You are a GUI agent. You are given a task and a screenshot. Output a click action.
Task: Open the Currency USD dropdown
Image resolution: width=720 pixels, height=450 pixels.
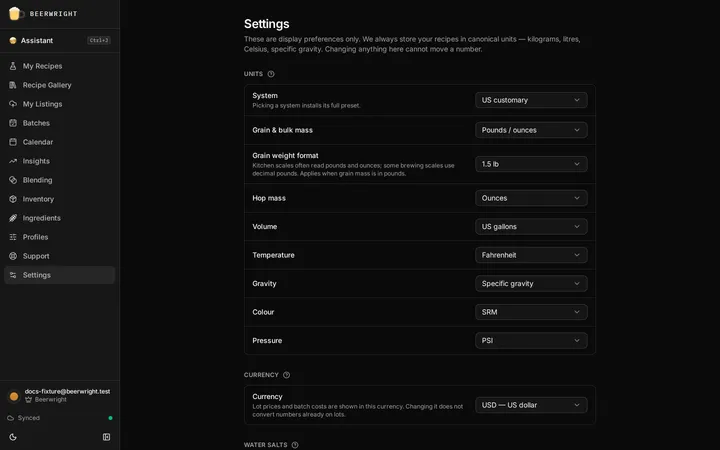tap(531, 405)
